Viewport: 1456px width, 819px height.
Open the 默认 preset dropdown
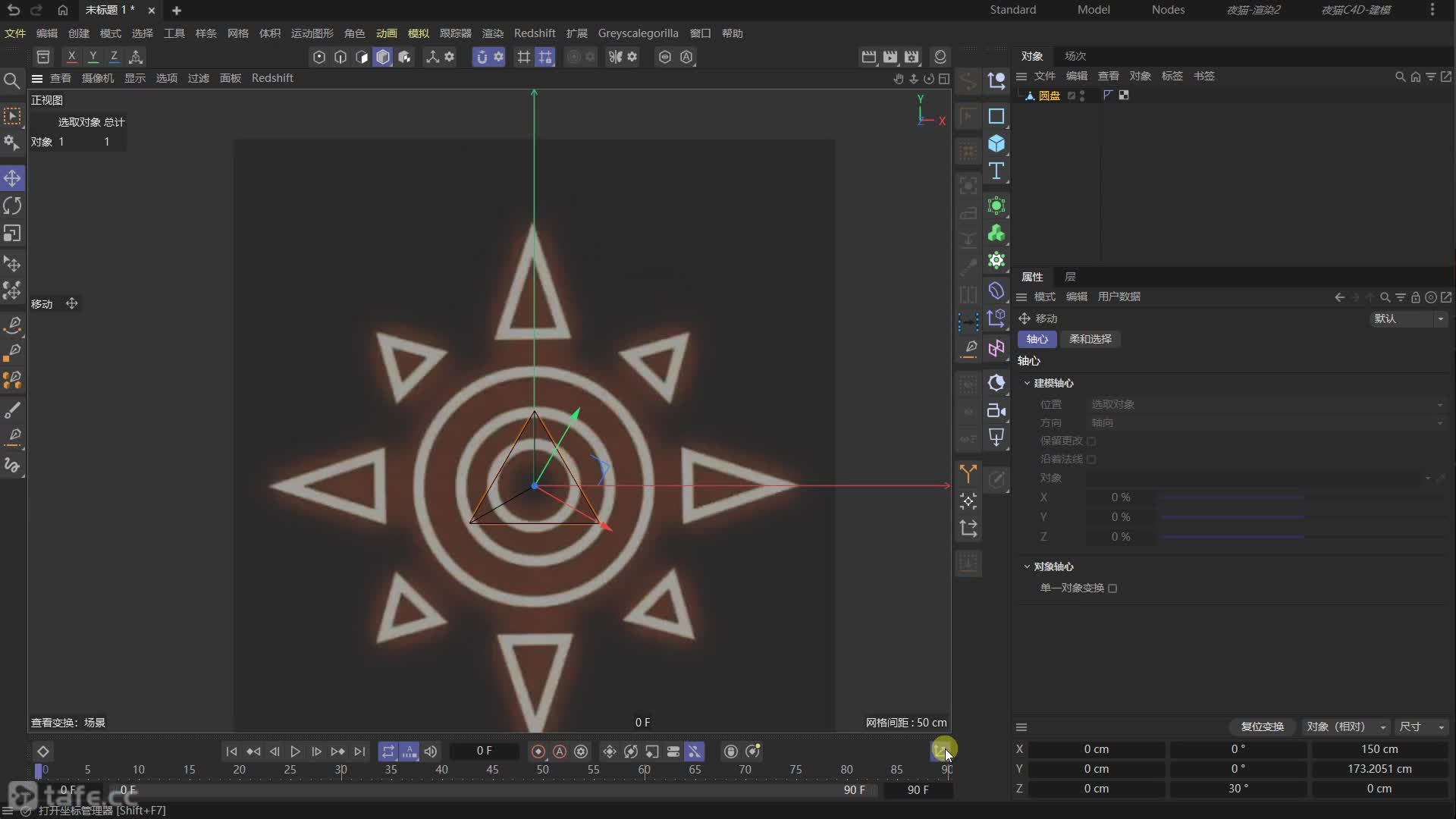1408,319
